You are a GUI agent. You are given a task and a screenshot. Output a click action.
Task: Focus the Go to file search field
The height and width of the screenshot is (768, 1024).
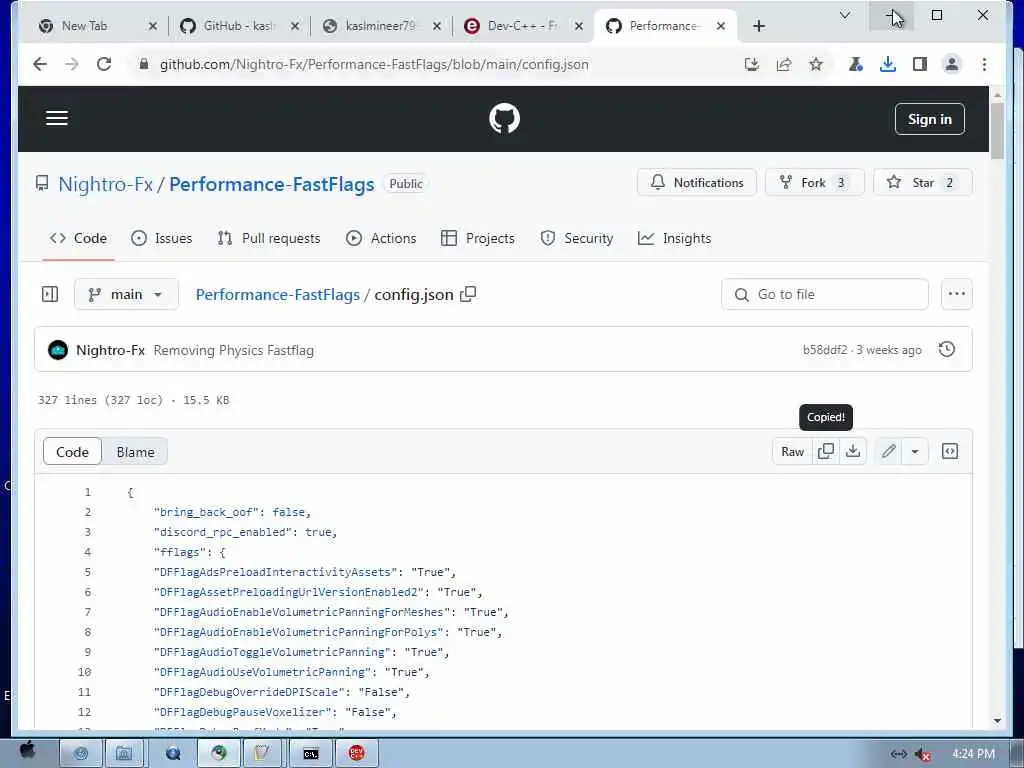pyautogui.click(x=825, y=295)
